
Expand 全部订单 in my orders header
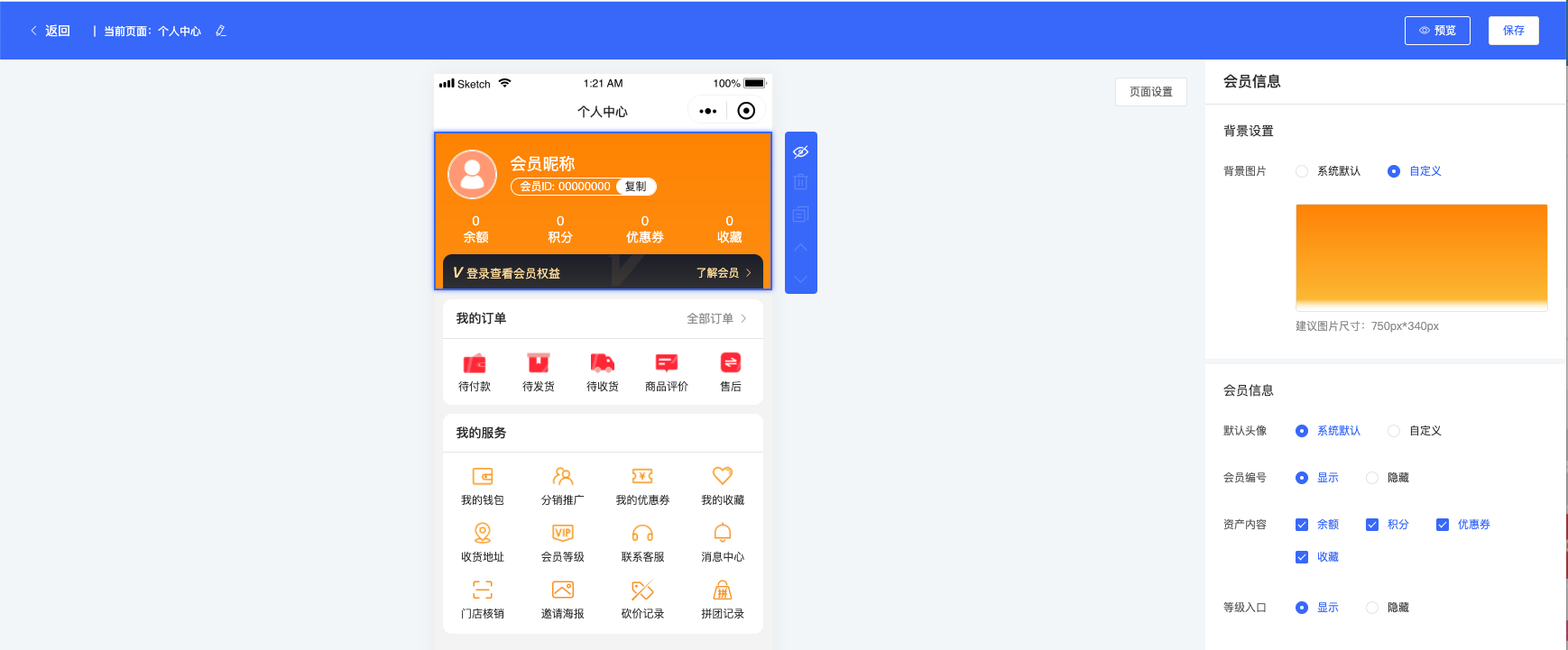tap(716, 318)
